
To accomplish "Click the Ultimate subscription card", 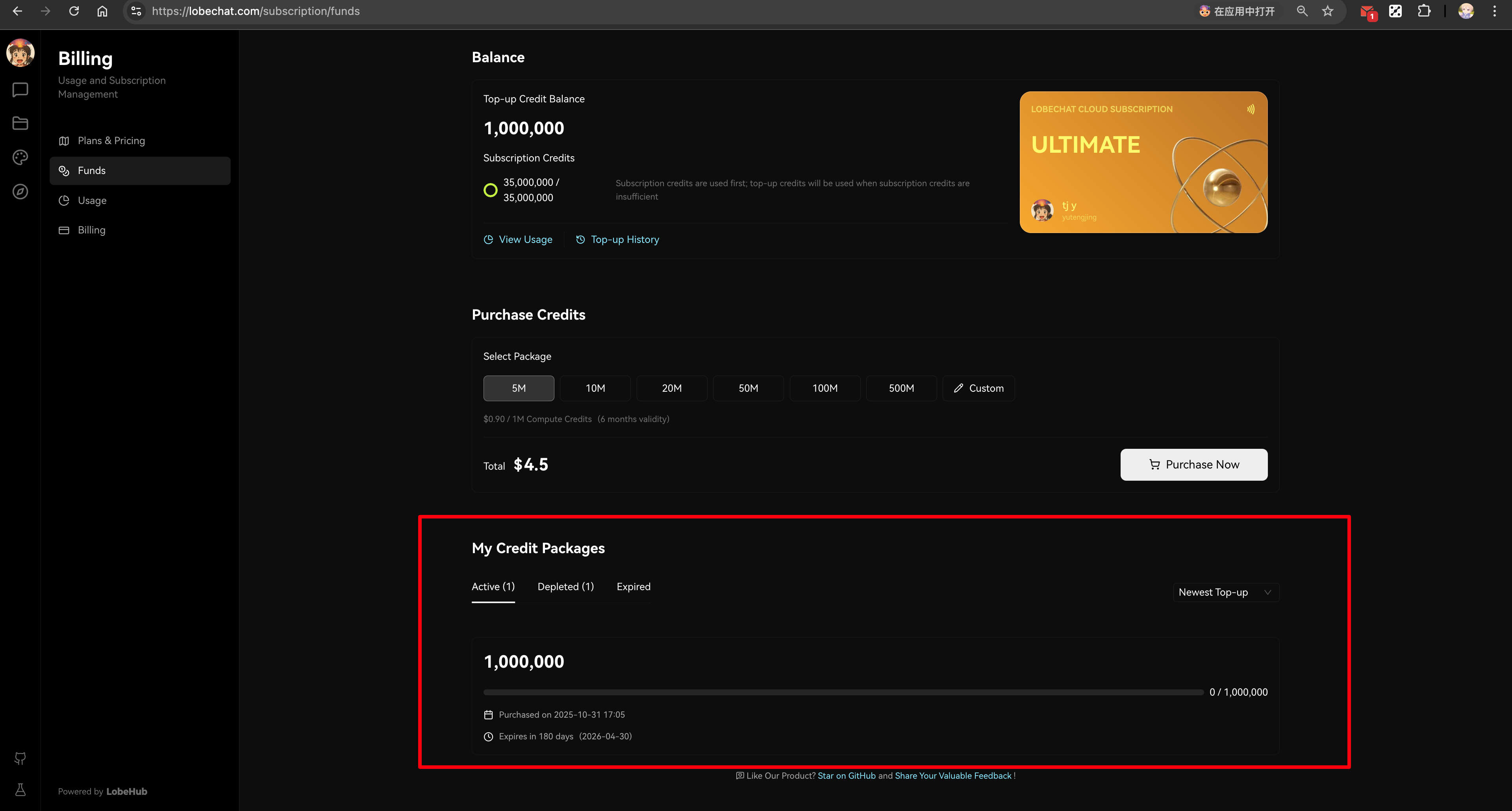I will [1143, 162].
